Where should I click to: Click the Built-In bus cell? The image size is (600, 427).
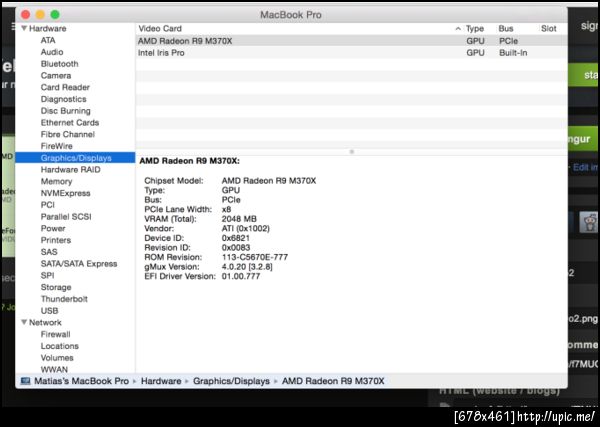513,53
